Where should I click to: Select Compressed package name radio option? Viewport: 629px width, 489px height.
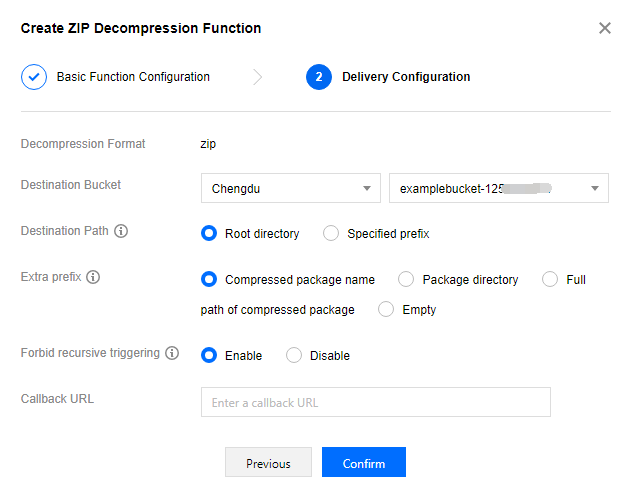[209, 280]
